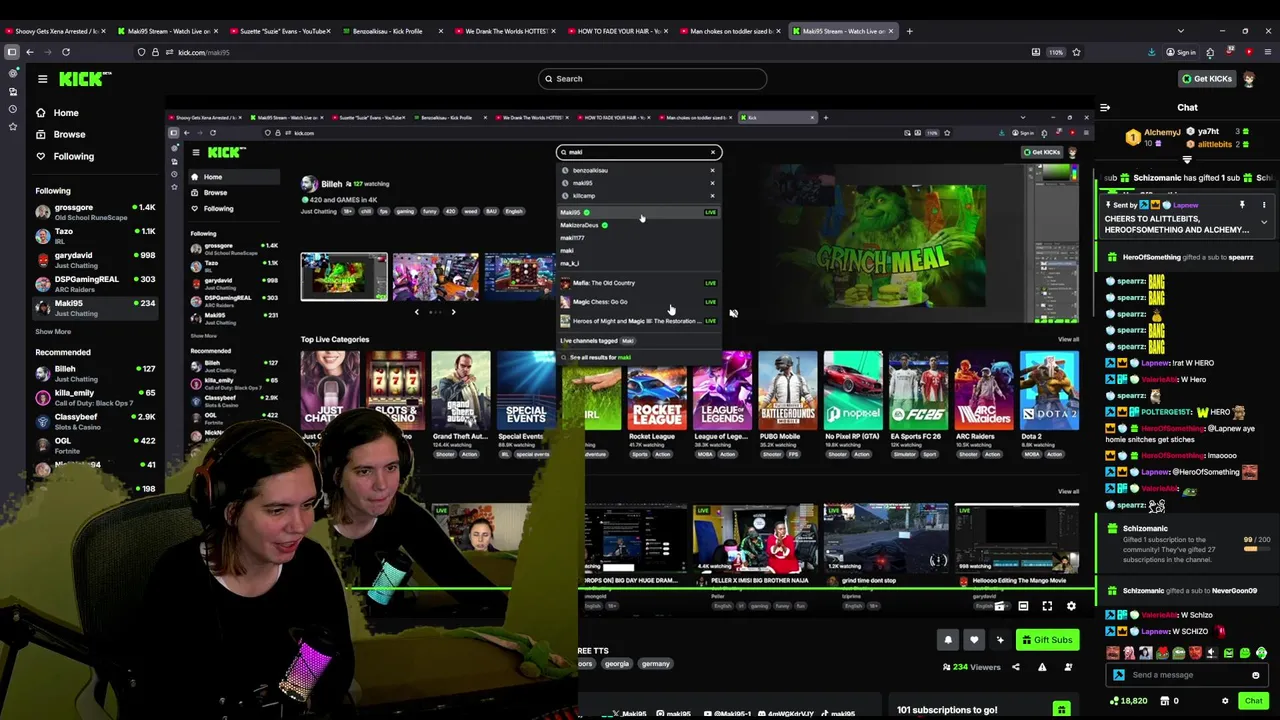
Task: Send message with Chat button
Action: pyautogui.click(x=1254, y=701)
